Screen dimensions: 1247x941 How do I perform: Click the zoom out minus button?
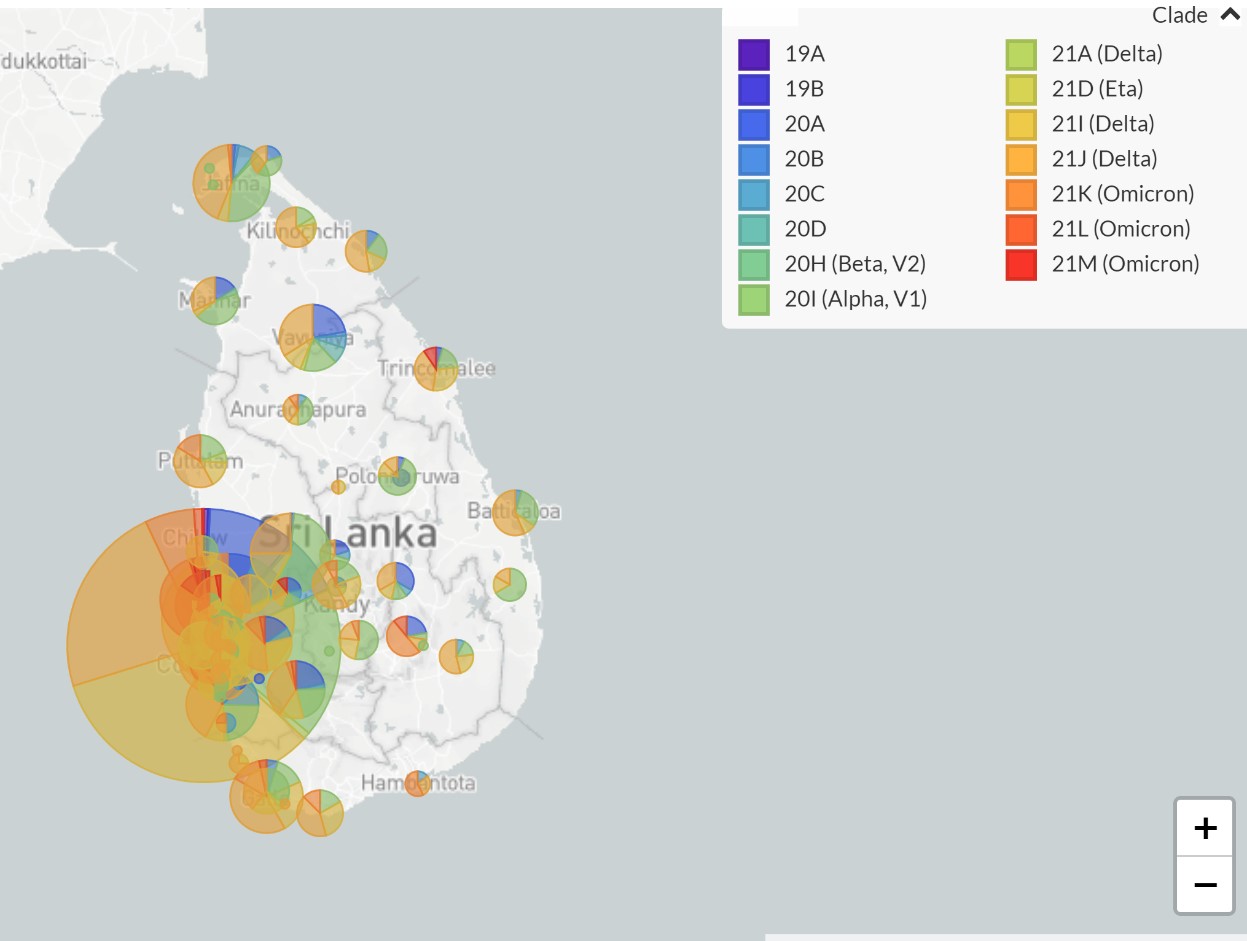click(1205, 885)
